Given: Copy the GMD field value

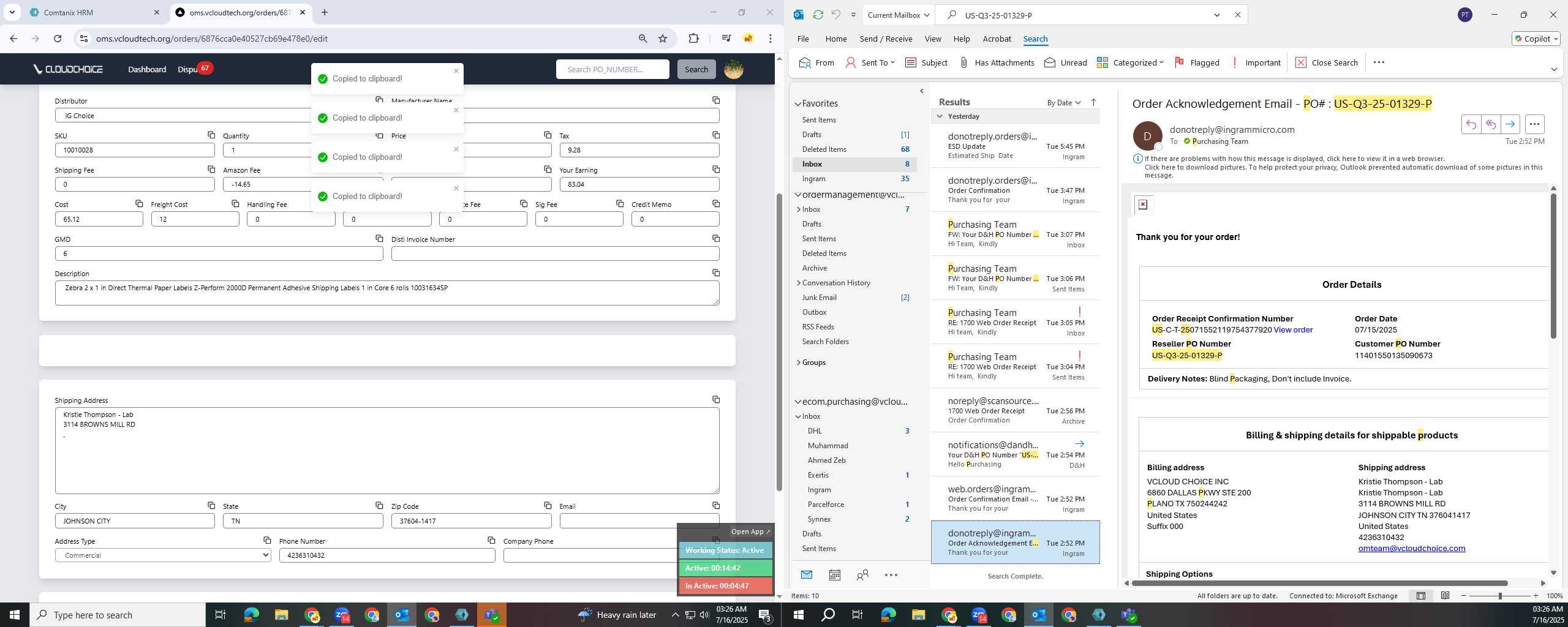Looking at the screenshot, I should 379,238.
